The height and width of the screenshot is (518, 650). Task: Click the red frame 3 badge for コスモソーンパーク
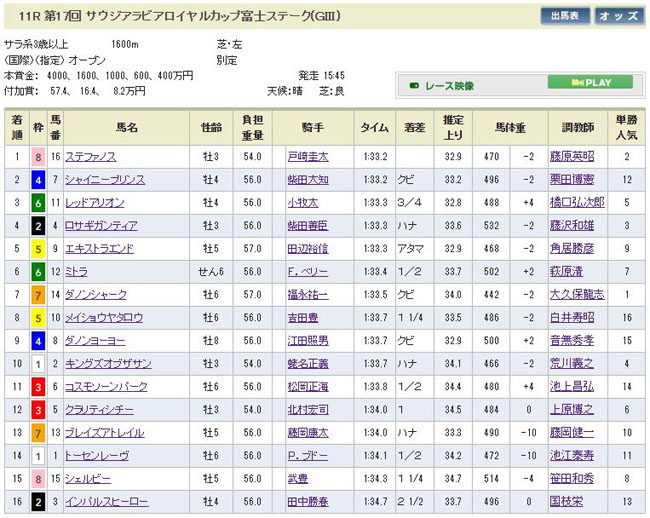pyautogui.click(x=38, y=387)
